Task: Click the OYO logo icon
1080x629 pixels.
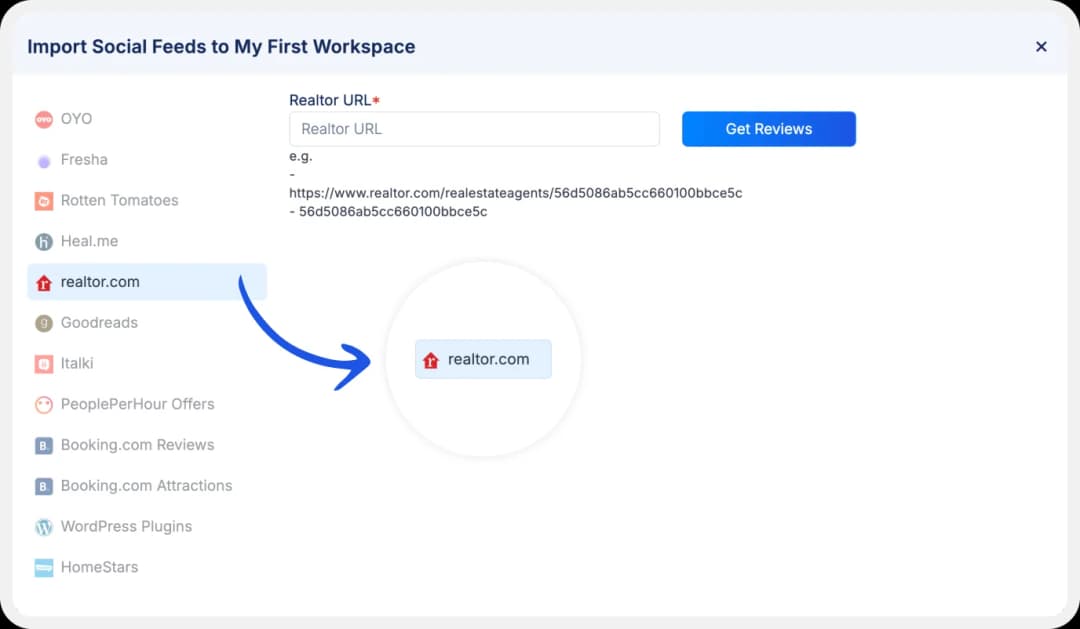Action: pyautogui.click(x=43, y=119)
